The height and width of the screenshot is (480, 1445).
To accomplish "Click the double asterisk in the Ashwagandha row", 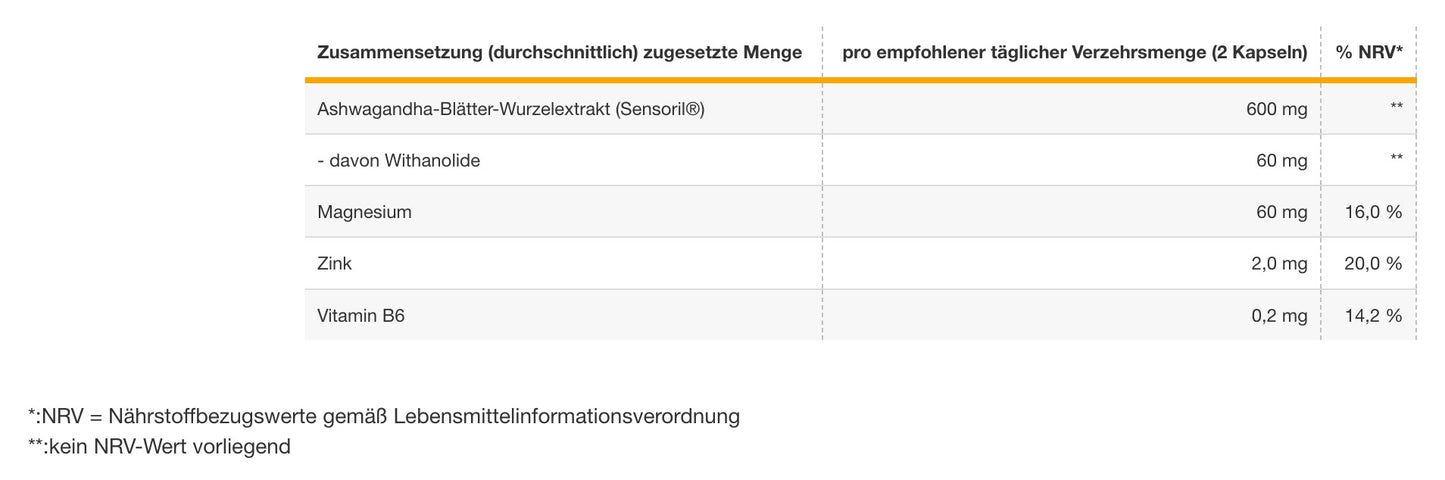I will coord(1396,108).
